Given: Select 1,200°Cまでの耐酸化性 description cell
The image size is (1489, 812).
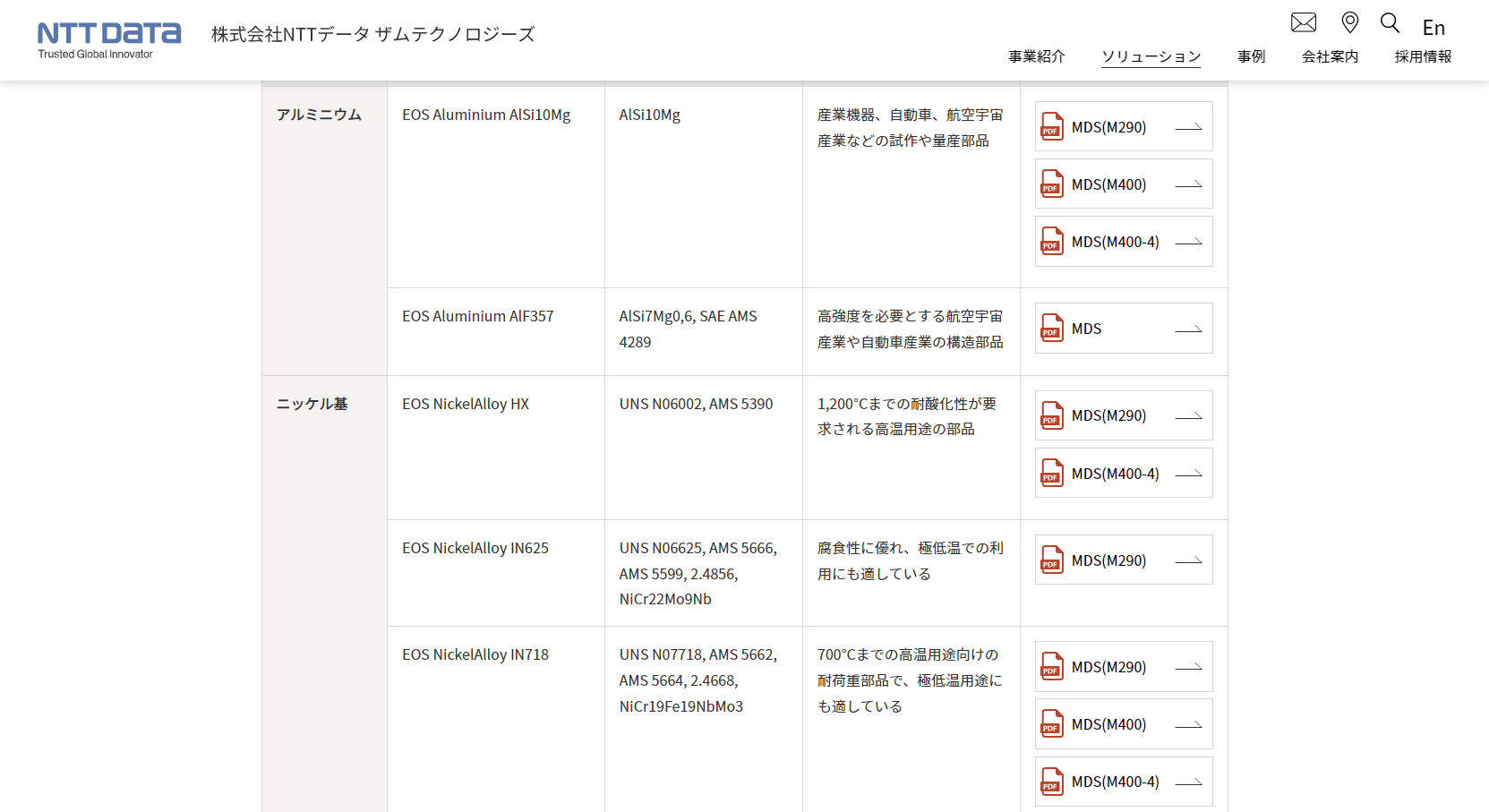Looking at the screenshot, I should coord(911,448).
